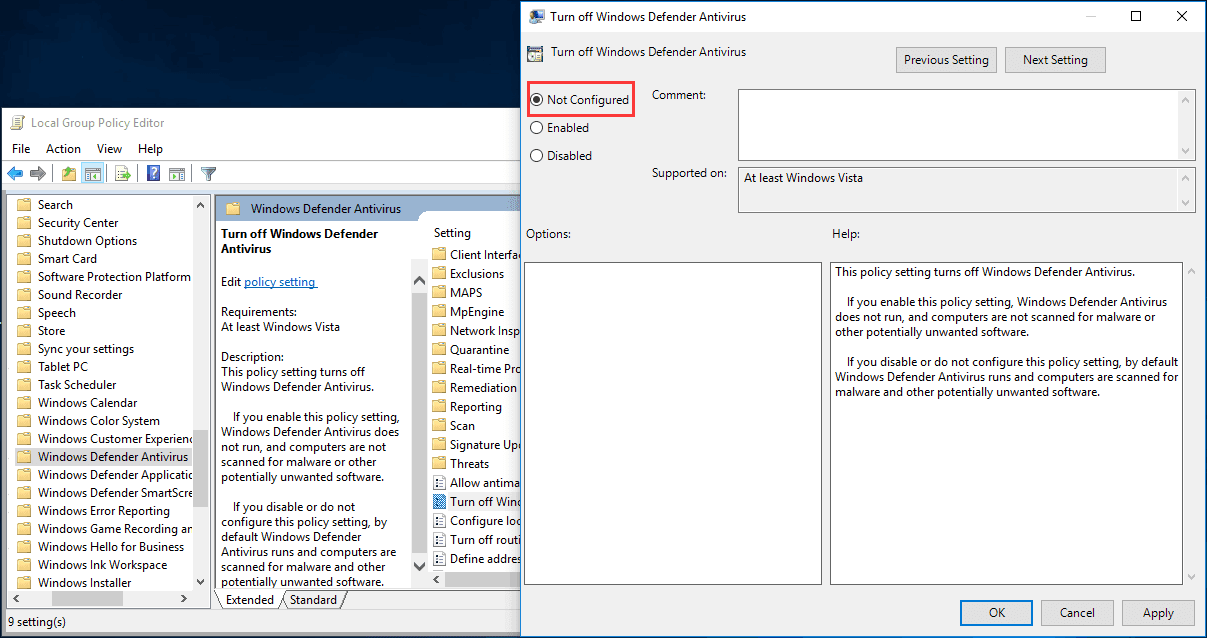Click the Store folder icon in tree
This screenshot has height=638, width=1207.
click(x=25, y=331)
